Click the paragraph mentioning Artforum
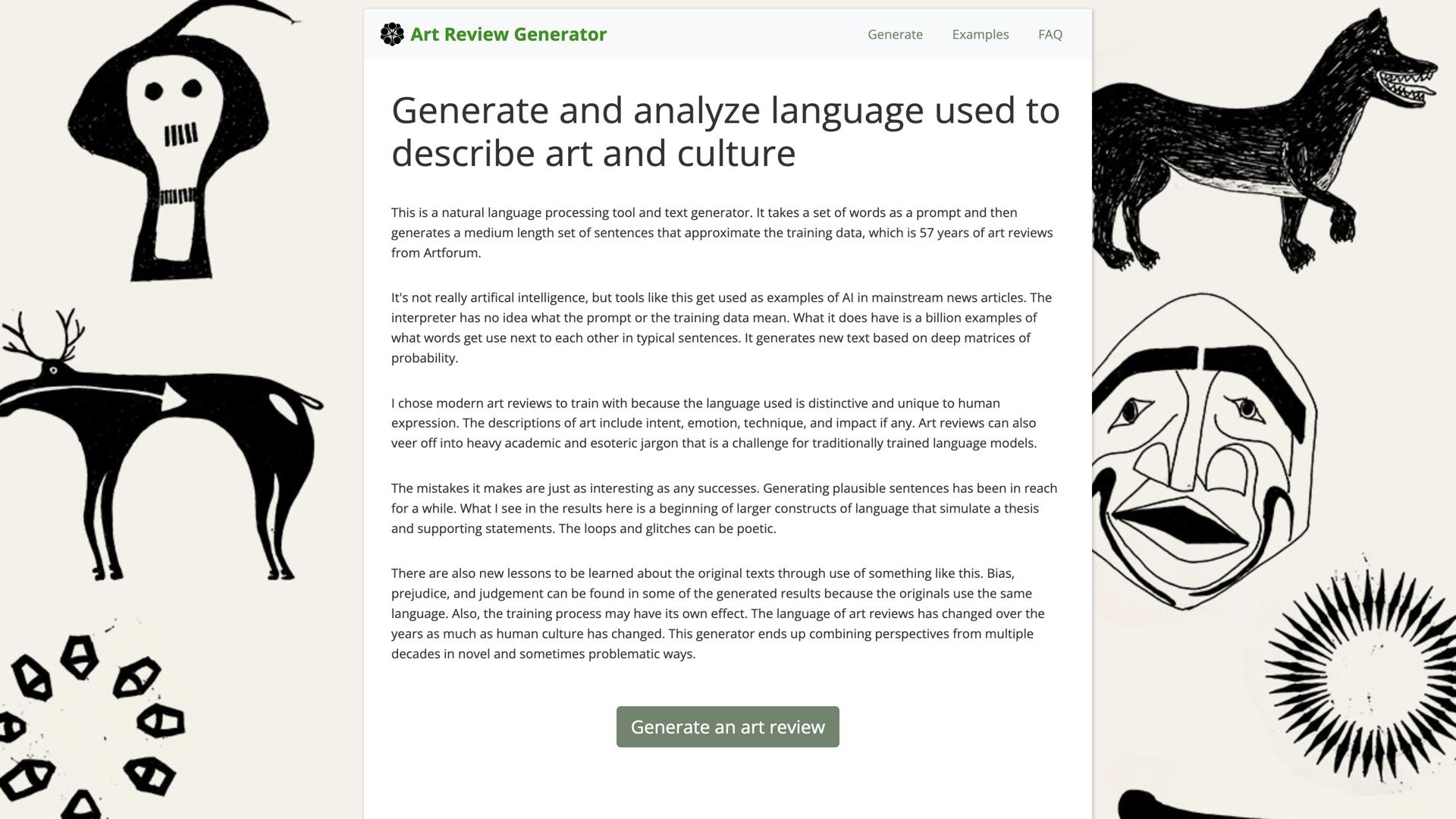Screen dimensions: 1456x819 pyautogui.click(x=720, y=233)
